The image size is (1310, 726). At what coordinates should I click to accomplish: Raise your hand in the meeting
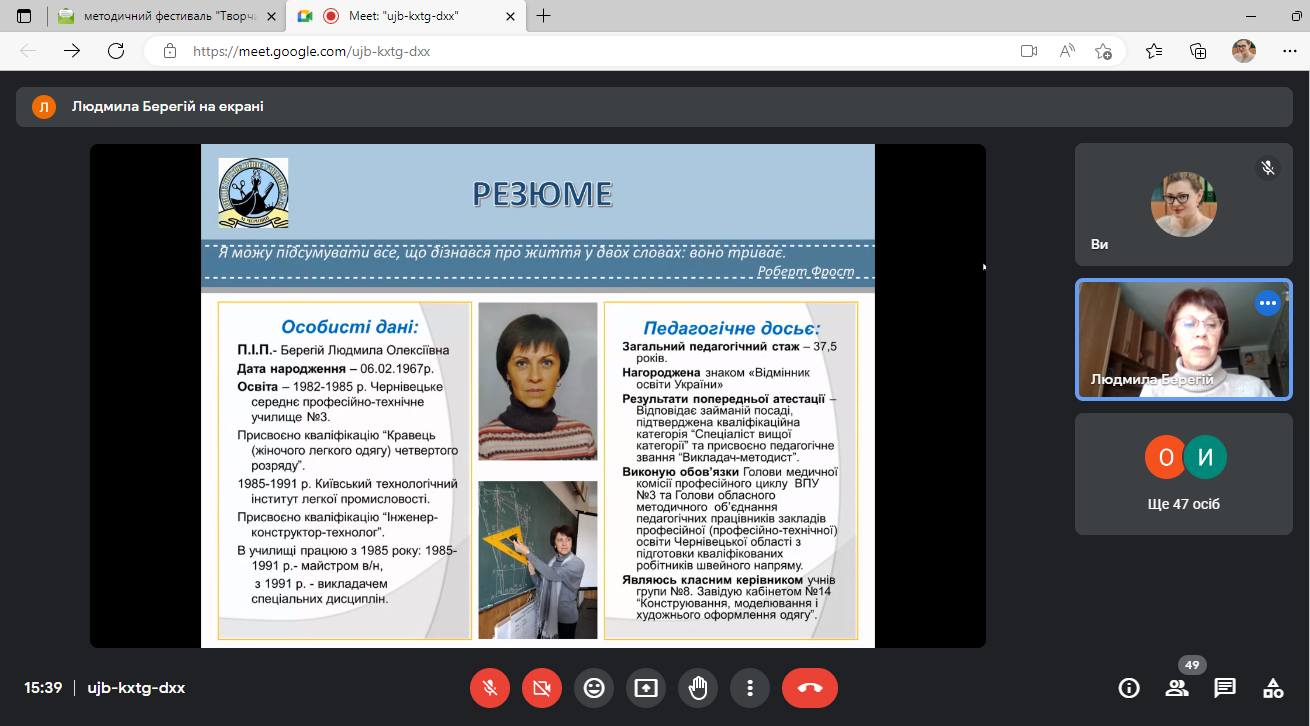pos(698,688)
